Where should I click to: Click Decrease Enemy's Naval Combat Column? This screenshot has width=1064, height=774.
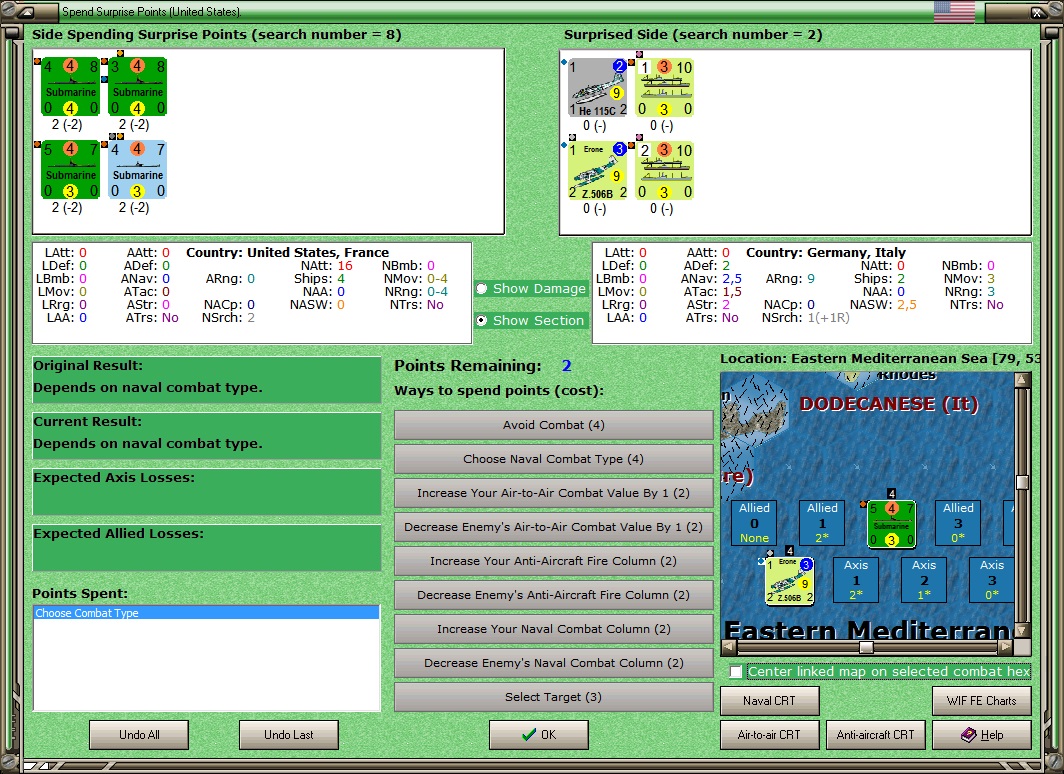[x=554, y=662]
